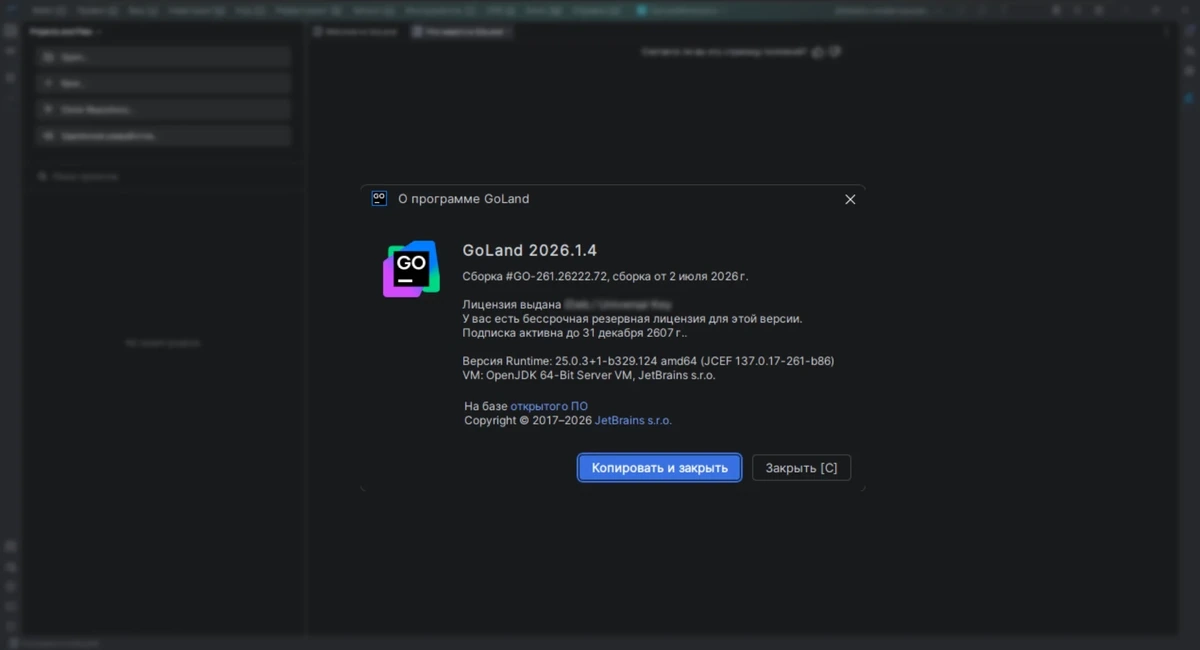This screenshot has width=1200, height=650.
Task: Click the Подписка активна до 31 декабря text
Action: pyautogui.click(x=575, y=332)
